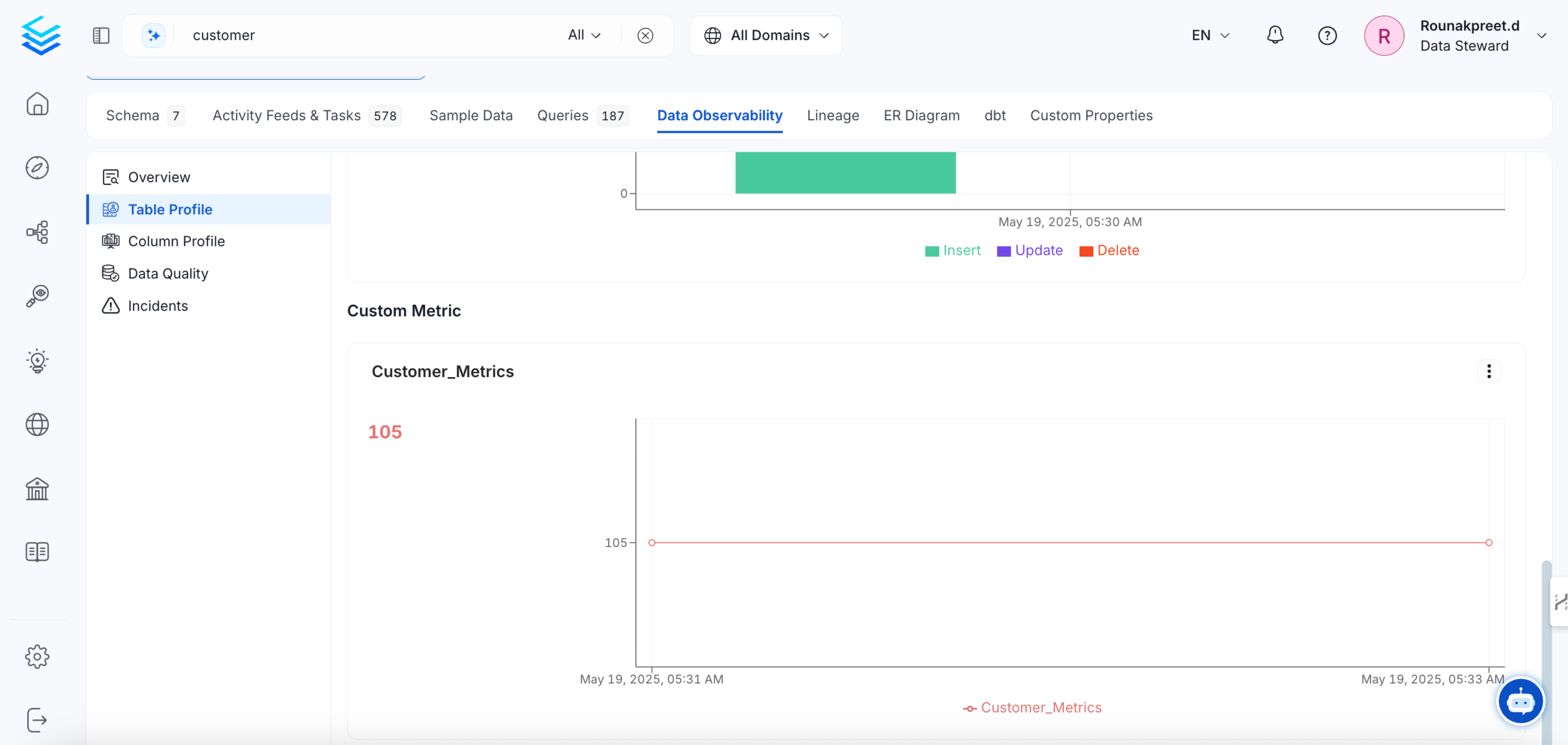Select Data Quality in the left panel
The width and height of the screenshot is (1568, 745).
click(168, 273)
